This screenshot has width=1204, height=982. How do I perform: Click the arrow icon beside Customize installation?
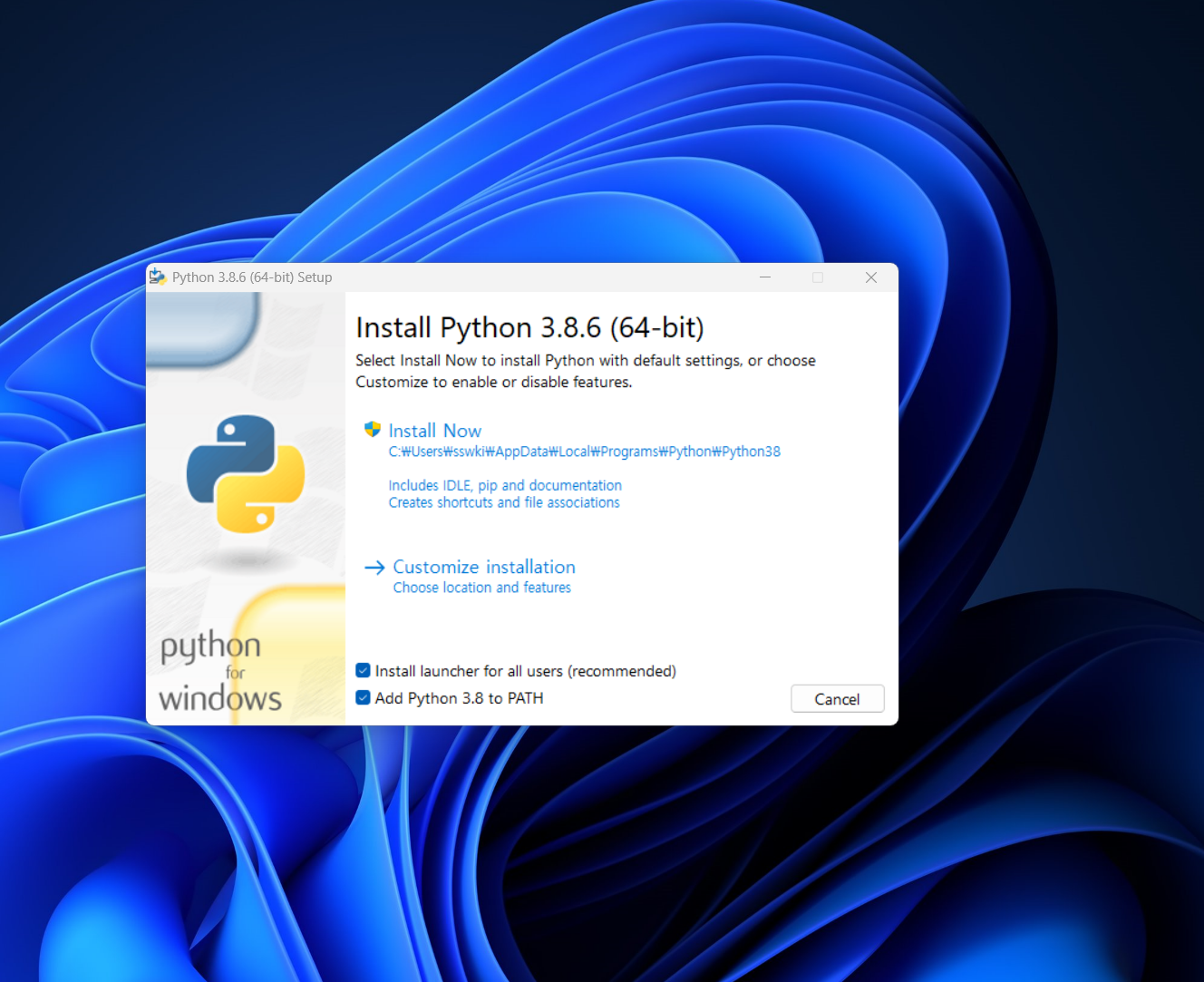(x=374, y=568)
